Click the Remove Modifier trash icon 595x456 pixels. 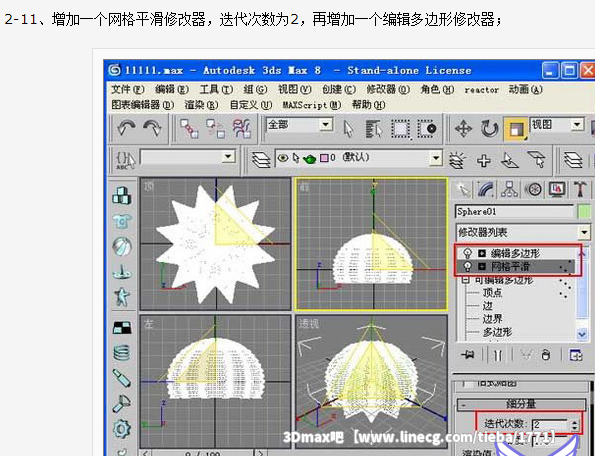(x=545, y=355)
